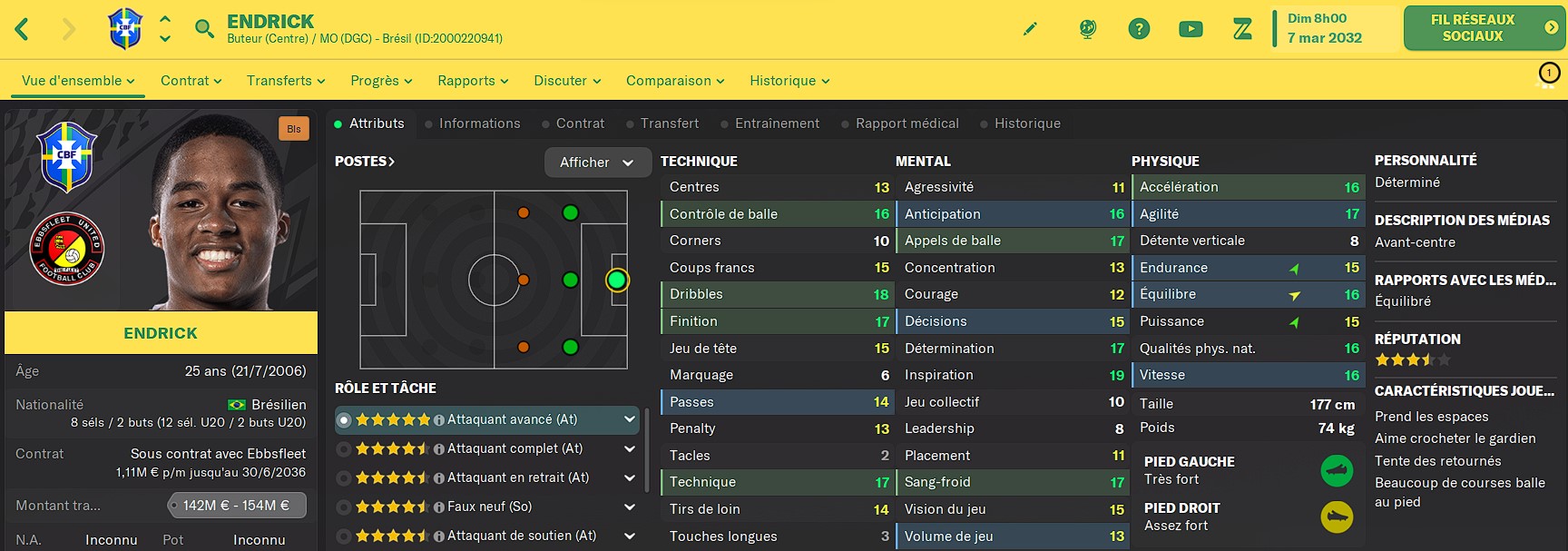Expand the Attaquant de soutien task chevron
Image resolution: width=1568 pixels, height=551 pixels.
pyautogui.click(x=629, y=536)
